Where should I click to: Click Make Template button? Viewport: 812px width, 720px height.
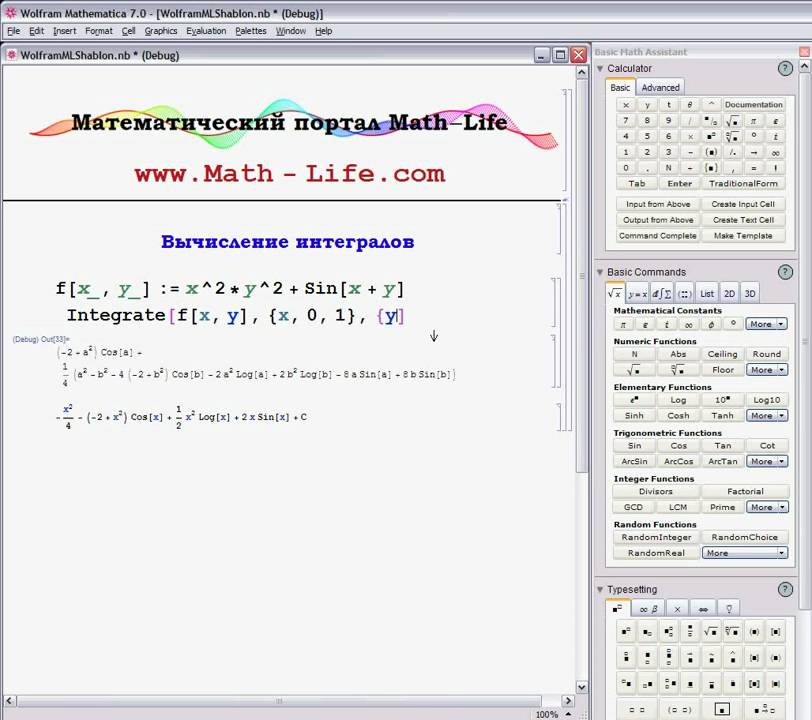click(743, 236)
